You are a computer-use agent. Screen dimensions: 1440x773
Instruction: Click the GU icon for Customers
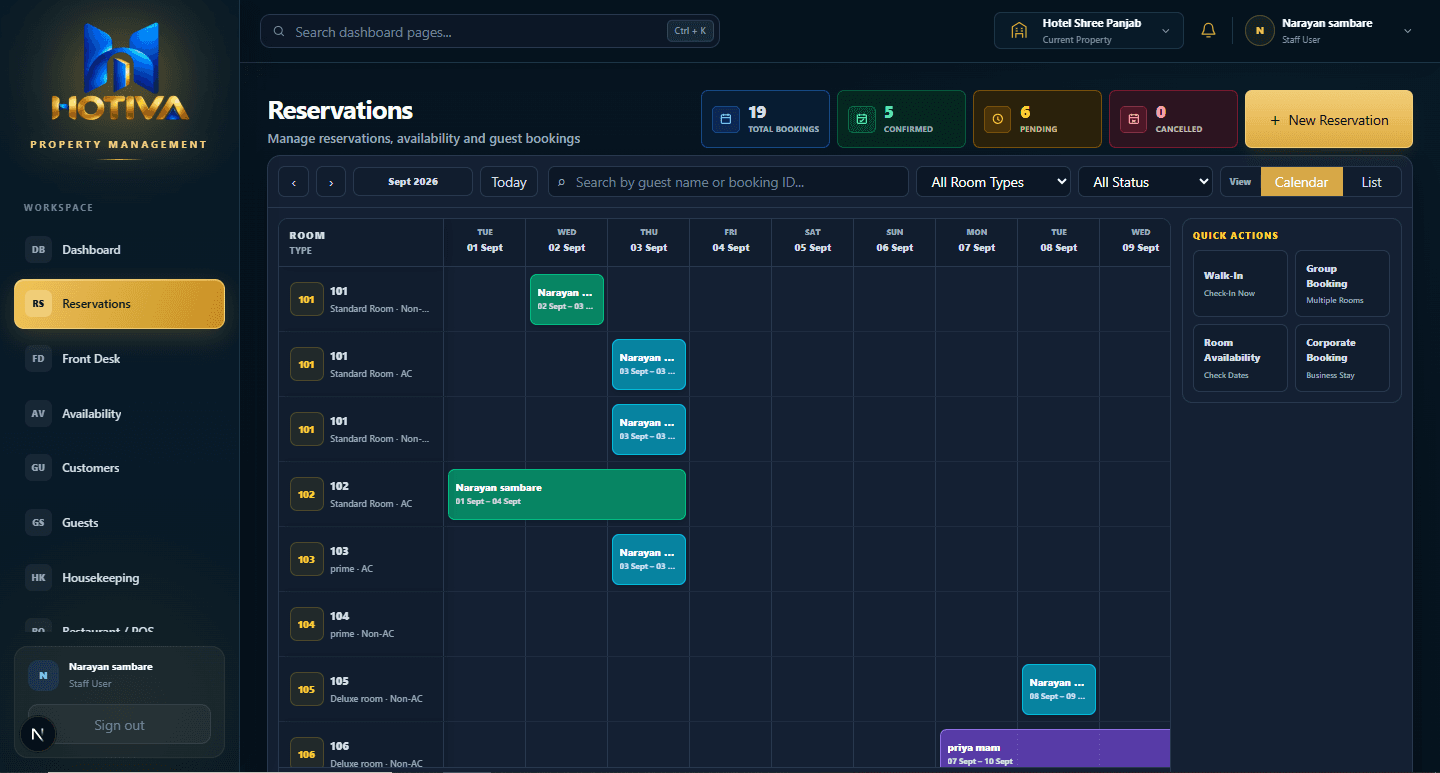pyautogui.click(x=38, y=468)
